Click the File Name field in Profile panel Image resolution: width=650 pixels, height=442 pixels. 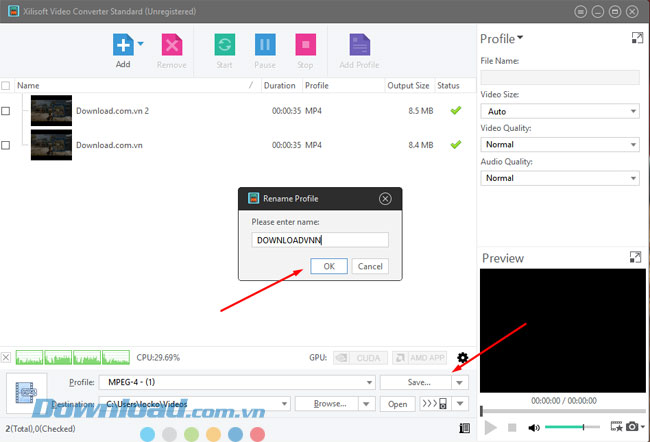point(560,78)
